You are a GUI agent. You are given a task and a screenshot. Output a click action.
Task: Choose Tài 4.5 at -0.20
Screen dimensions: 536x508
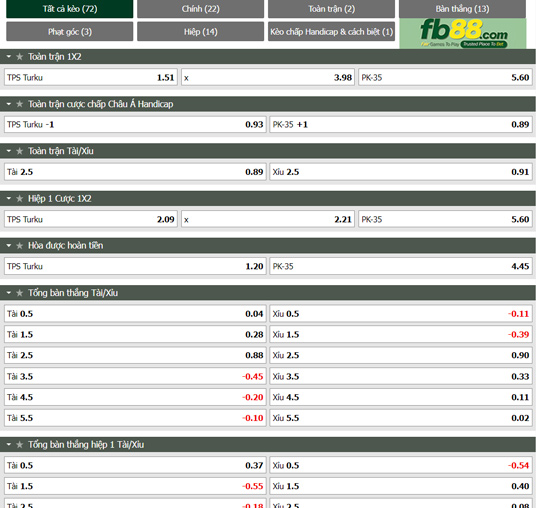[135, 397]
